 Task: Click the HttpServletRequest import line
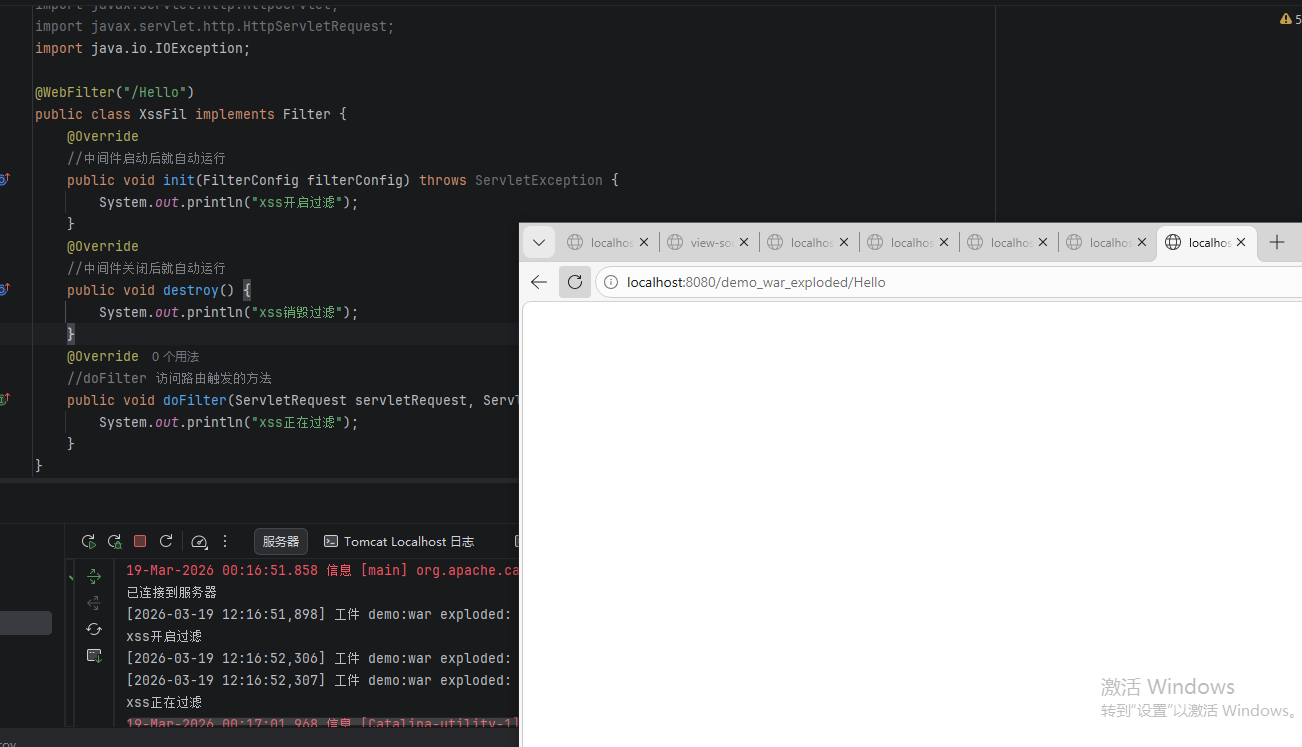(x=215, y=26)
